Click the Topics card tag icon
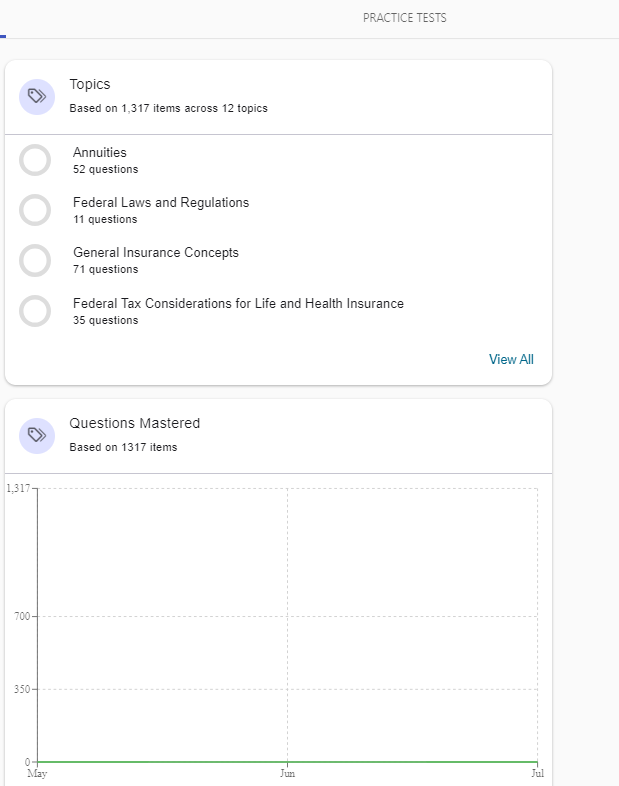 click(x=37, y=97)
